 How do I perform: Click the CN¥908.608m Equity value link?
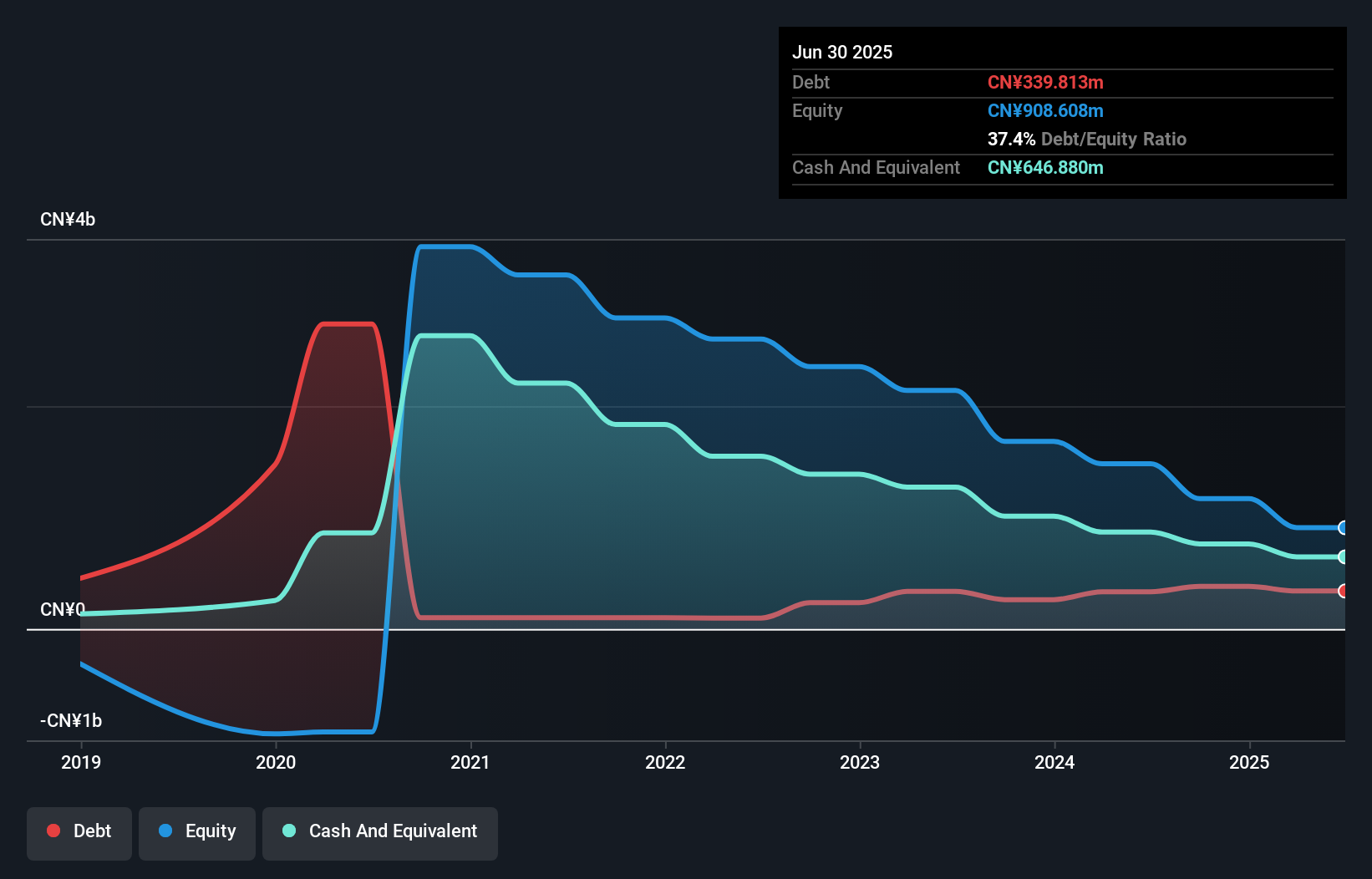pyautogui.click(x=1045, y=110)
